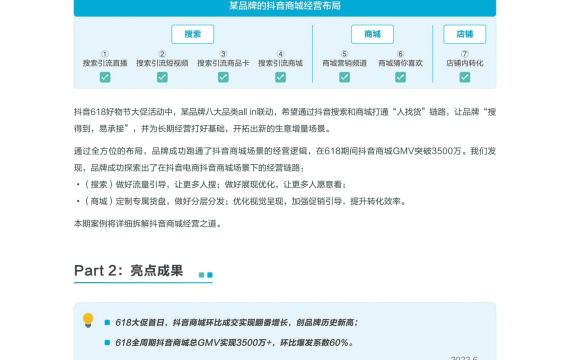This screenshot has height=360, width=570.
Task: Click the text 搜索引流商城
Action: point(280,63)
